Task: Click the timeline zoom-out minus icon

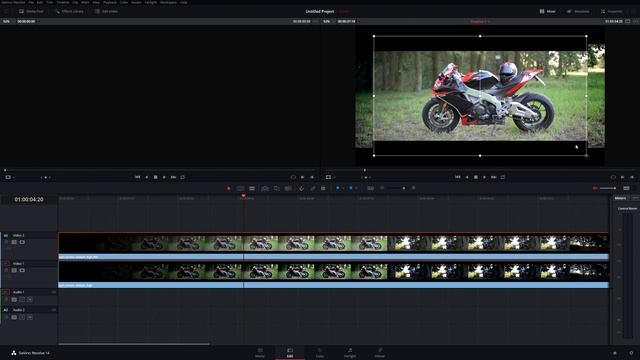Action: tap(382, 188)
